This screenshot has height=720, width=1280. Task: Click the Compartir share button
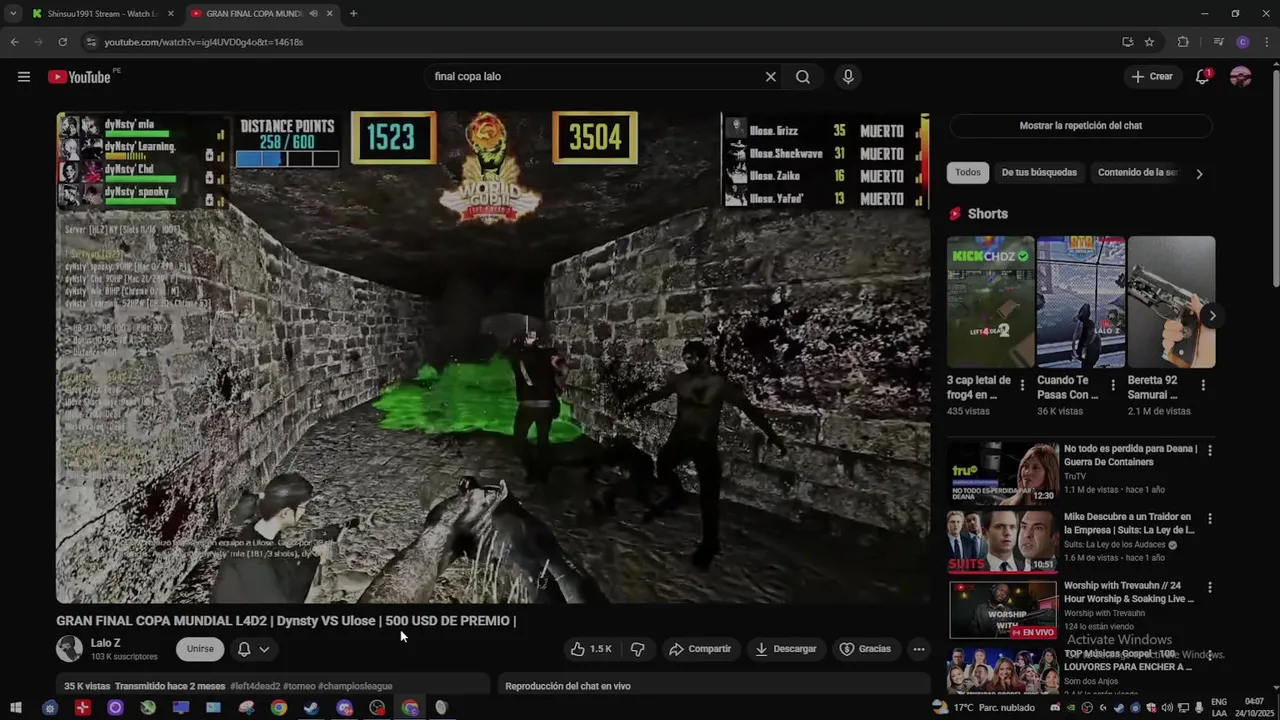pyautogui.click(x=700, y=649)
